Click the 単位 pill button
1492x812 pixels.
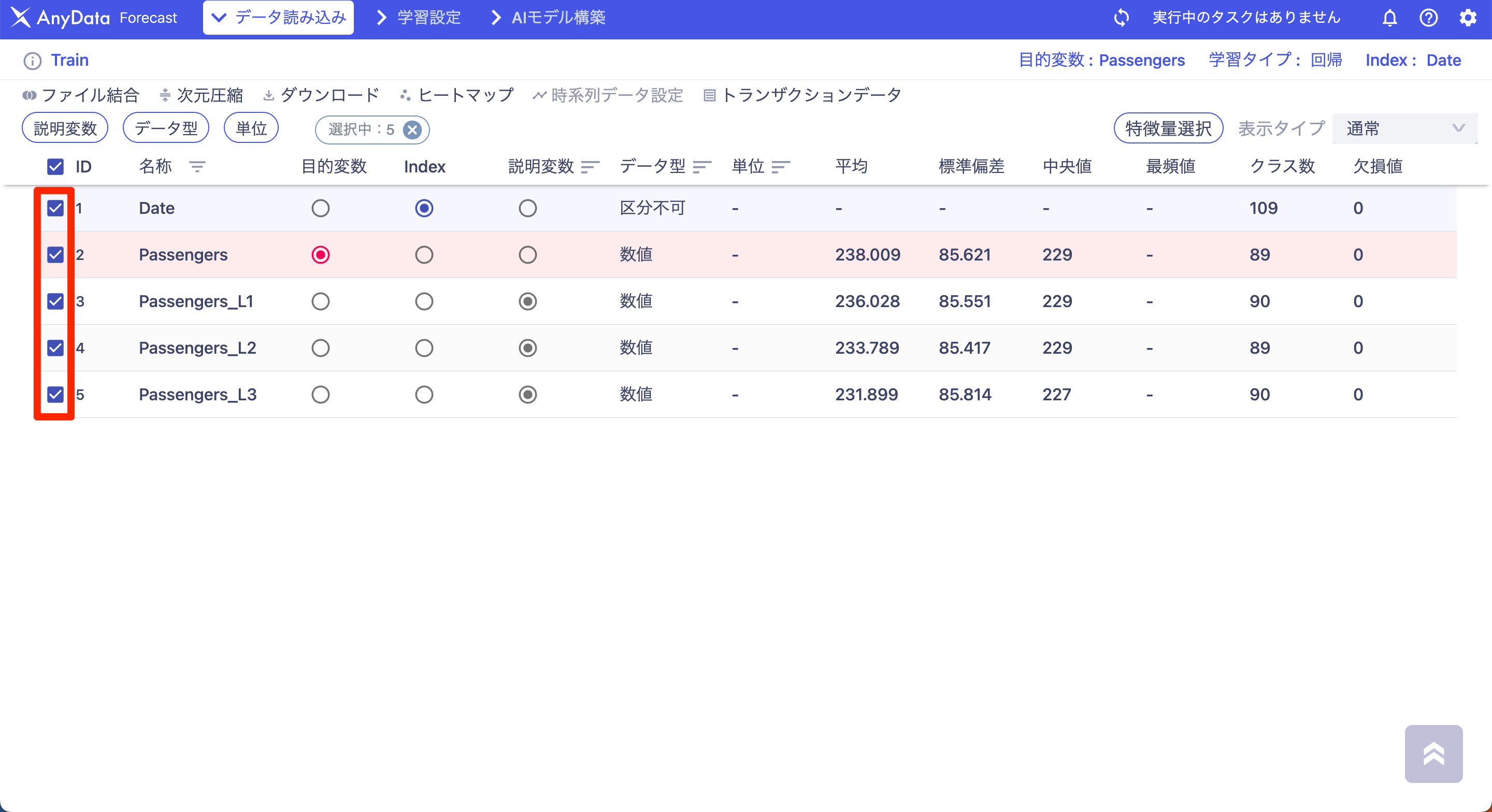click(x=251, y=128)
